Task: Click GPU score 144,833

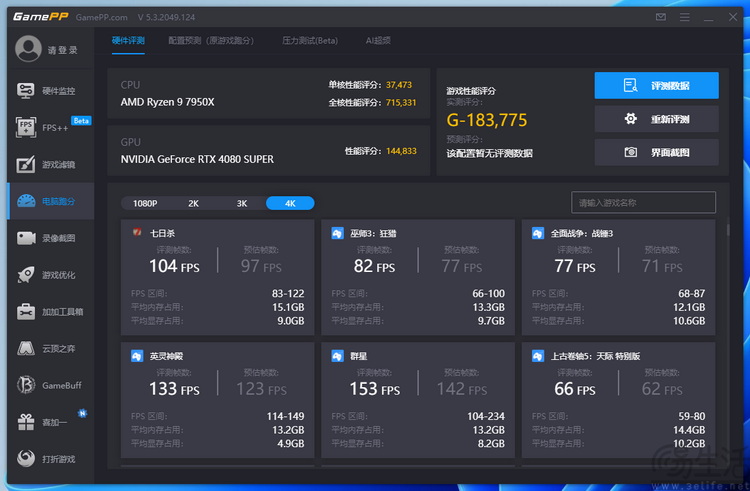Action: 401,151
